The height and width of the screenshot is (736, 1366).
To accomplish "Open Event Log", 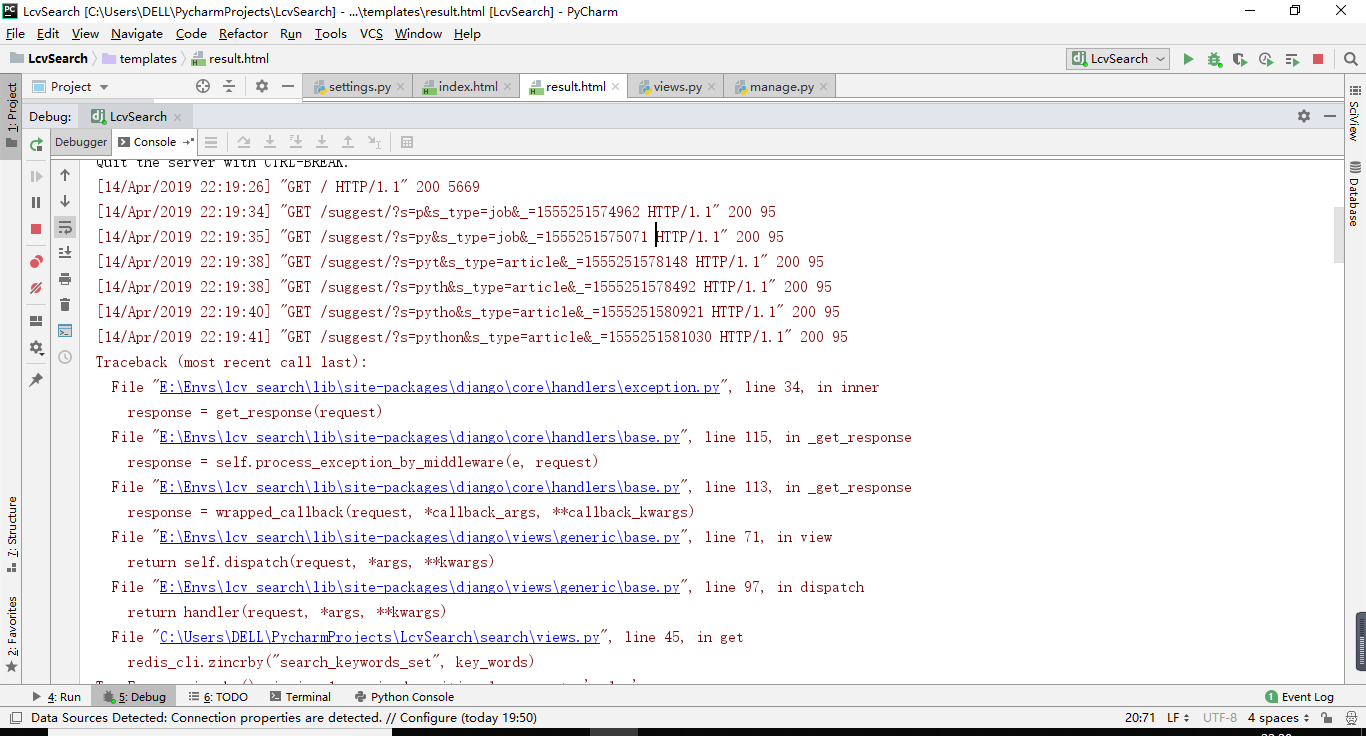I will tap(1299, 697).
